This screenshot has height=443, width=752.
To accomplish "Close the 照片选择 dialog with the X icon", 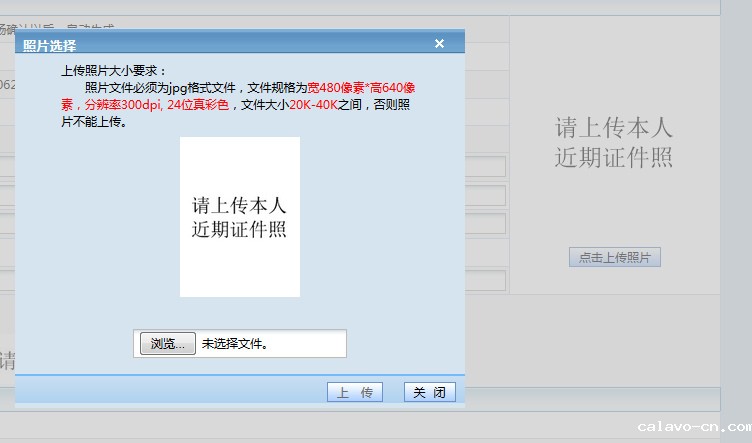I will pos(439,44).
